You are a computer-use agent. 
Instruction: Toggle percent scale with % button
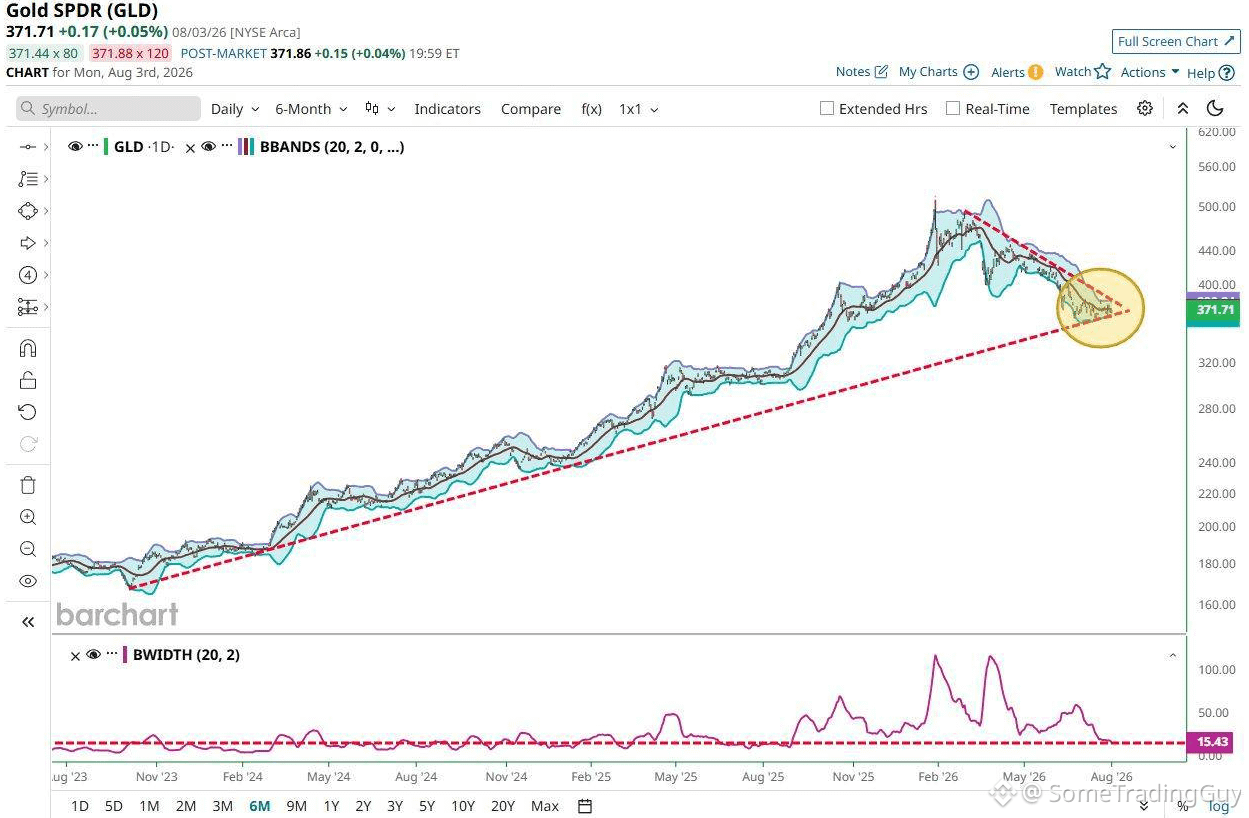pos(1183,805)
